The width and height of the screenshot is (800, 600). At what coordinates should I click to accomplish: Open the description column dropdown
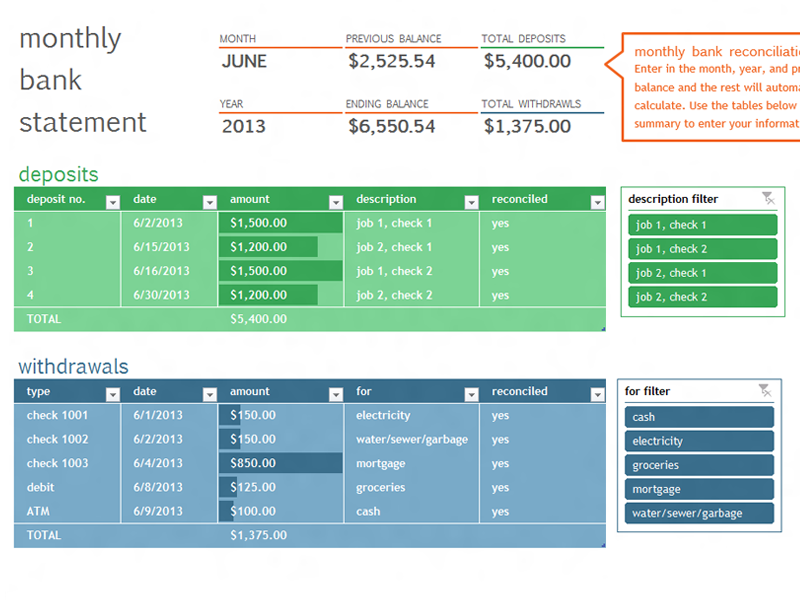coord(471,203)
